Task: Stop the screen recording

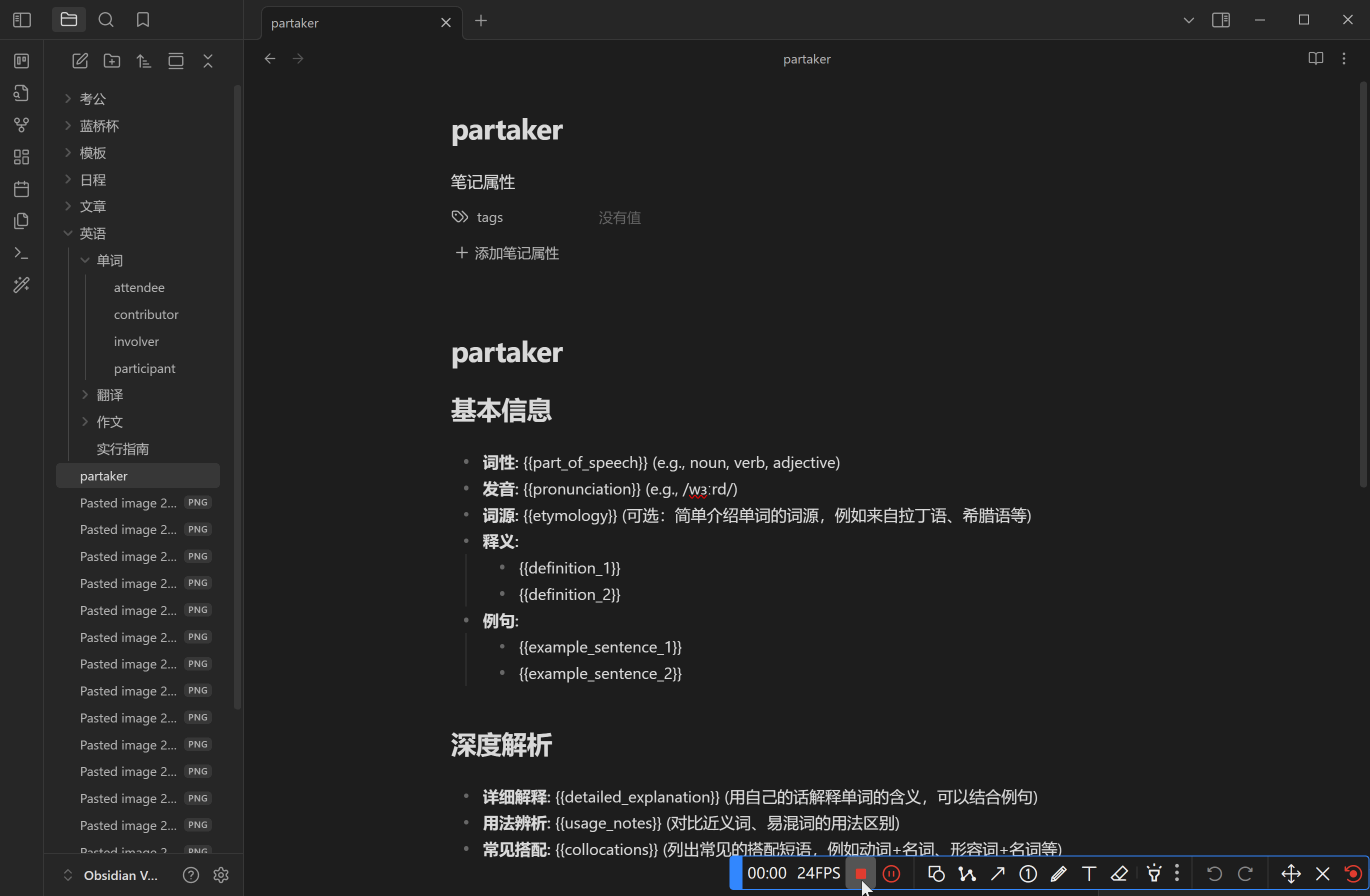Action: click(860, 873)
